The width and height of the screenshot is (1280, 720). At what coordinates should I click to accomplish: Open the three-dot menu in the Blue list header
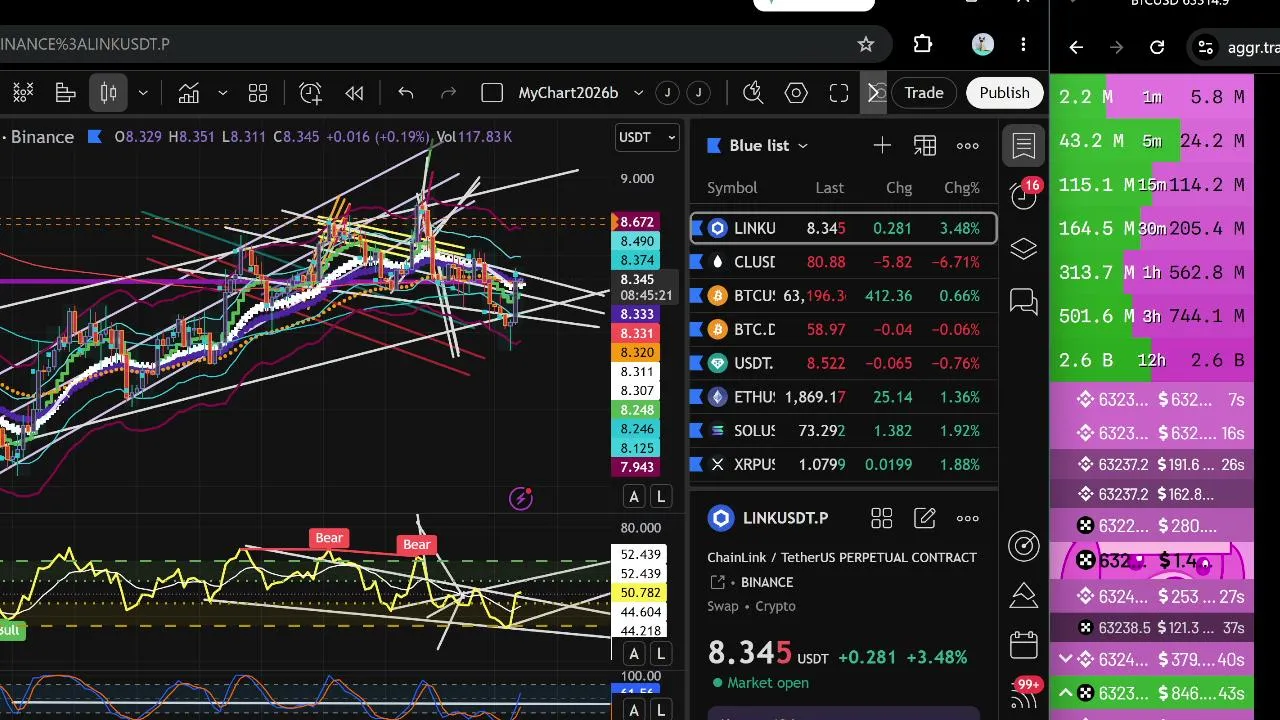pyautogui.click(x=968, y=146)
